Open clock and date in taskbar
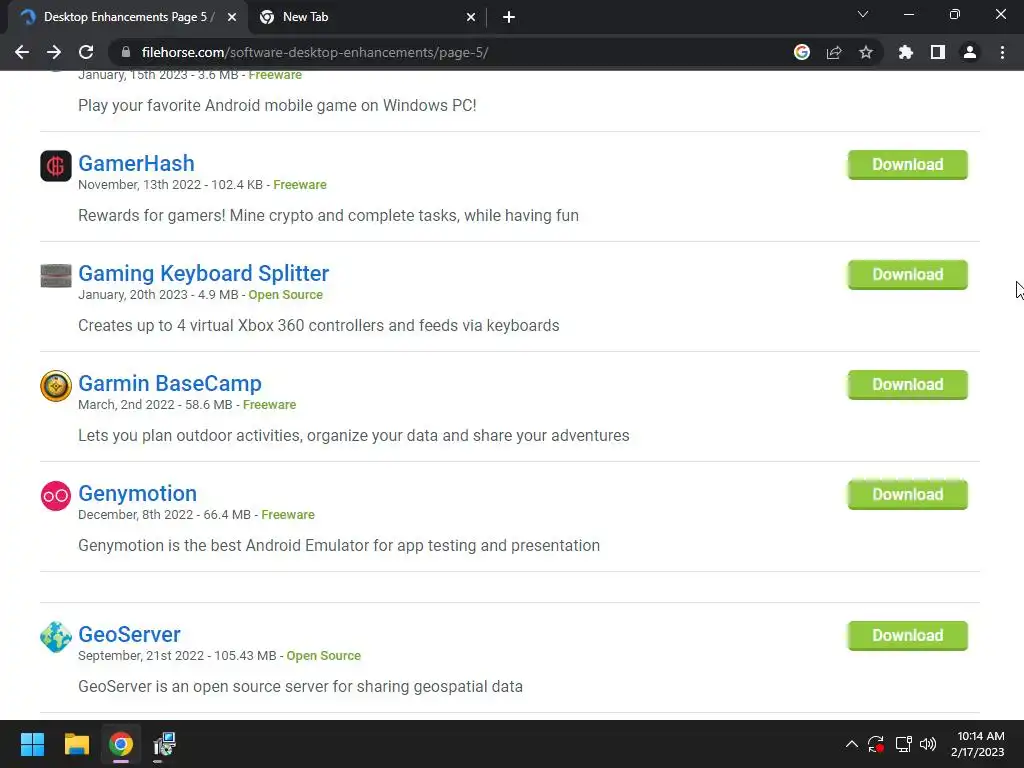The height and width of the screenshot is (768, 1024). click(x=978, y=744)
